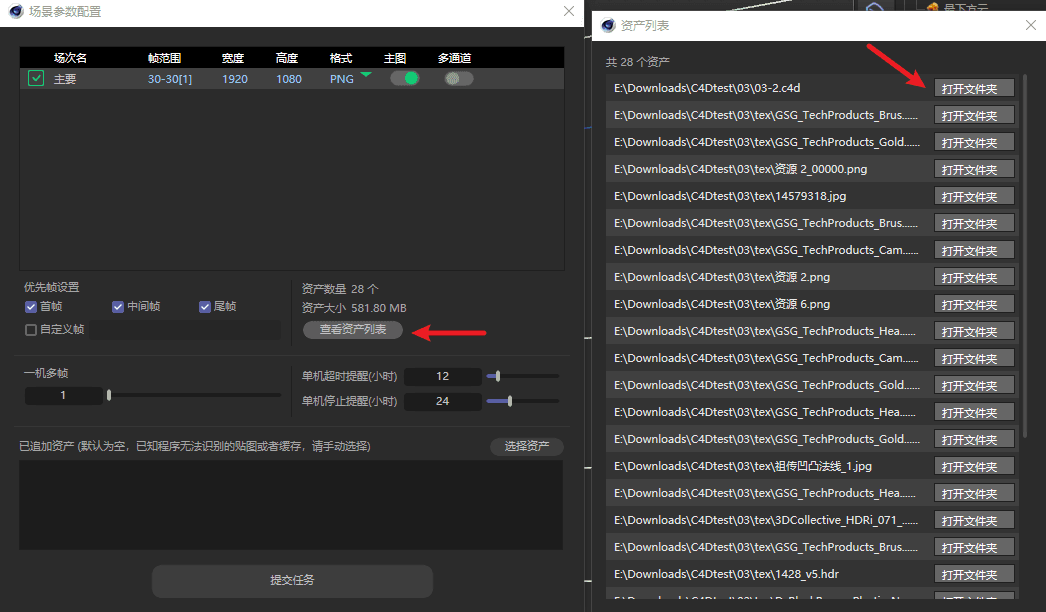Enable the 自定义帧 checkbox
This screenshot has height=612, width=1046.
click(31, 329)
